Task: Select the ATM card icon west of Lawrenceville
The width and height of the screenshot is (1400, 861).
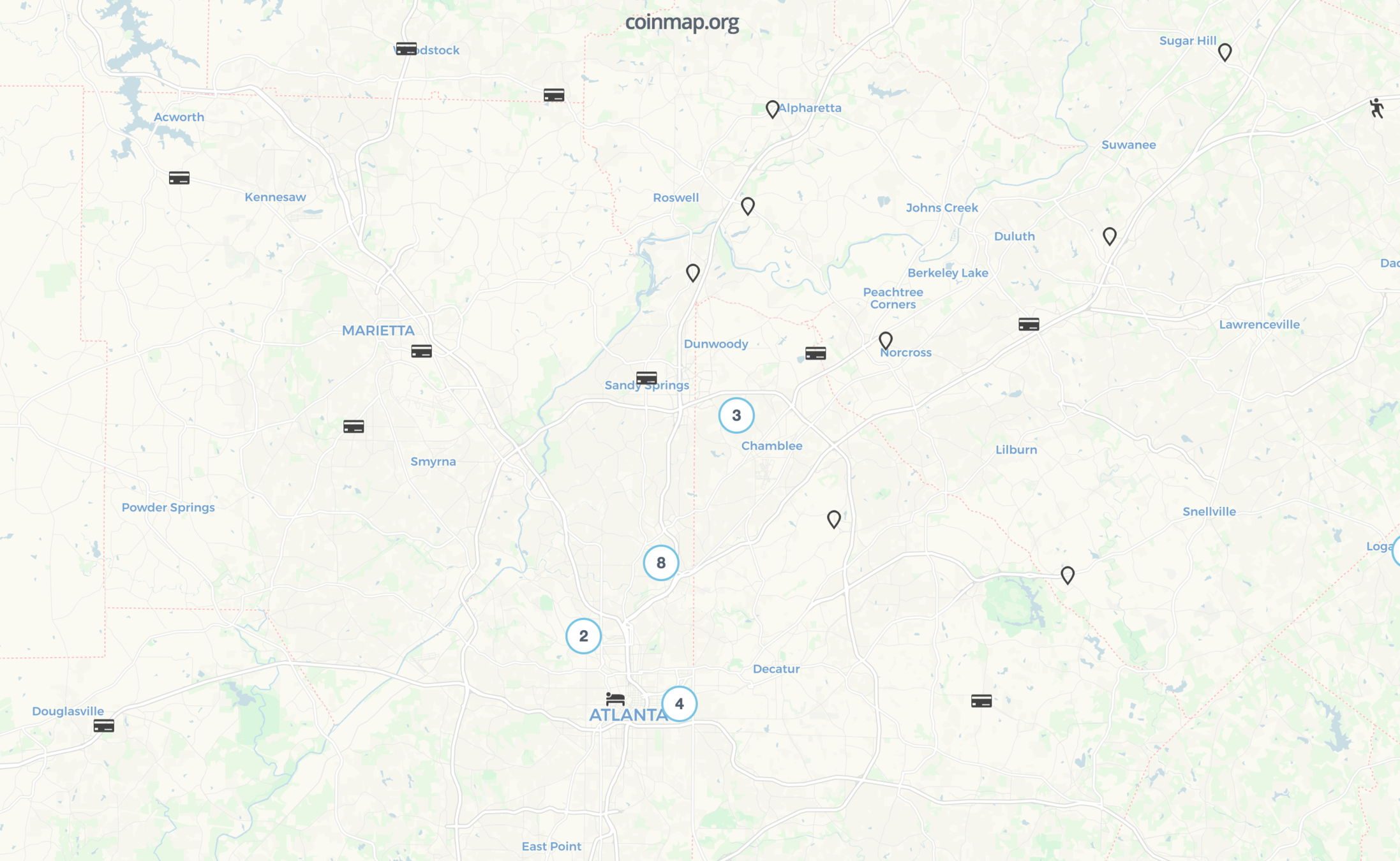Action: click(1029, 325)
